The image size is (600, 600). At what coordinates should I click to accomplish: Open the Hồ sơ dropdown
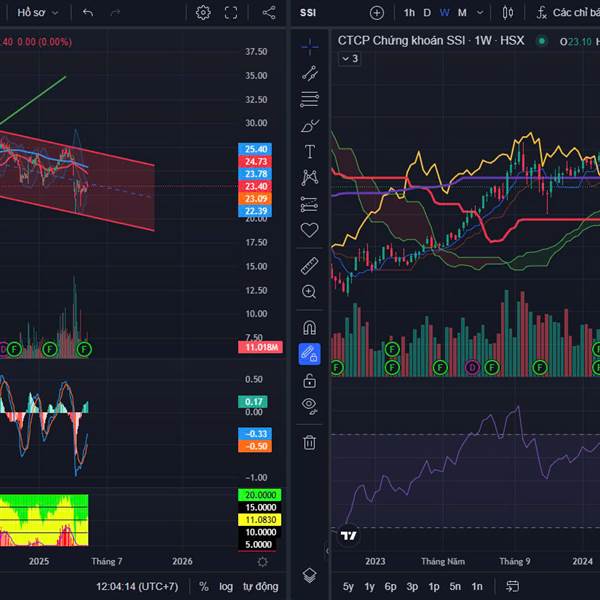(38, 13)
